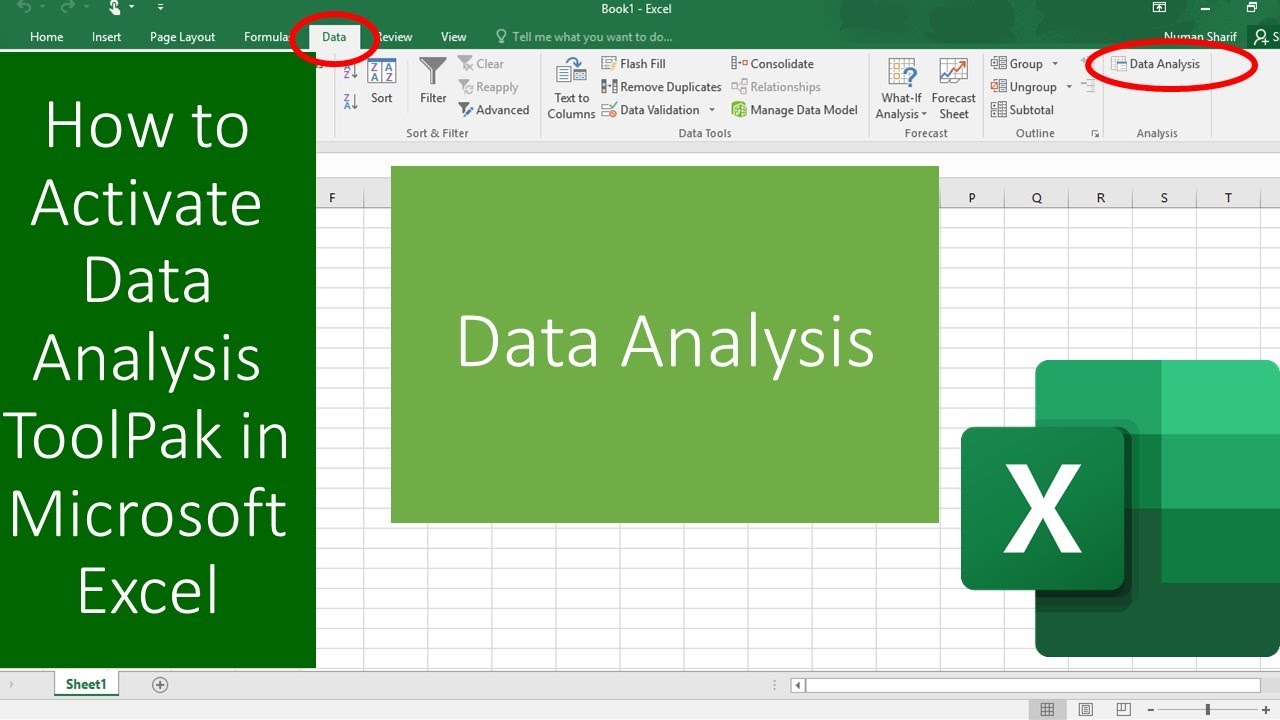Click the Flash Fill button
Image resolution: width=1280 pixels, height=720 pixels.
tap(634, 64)
